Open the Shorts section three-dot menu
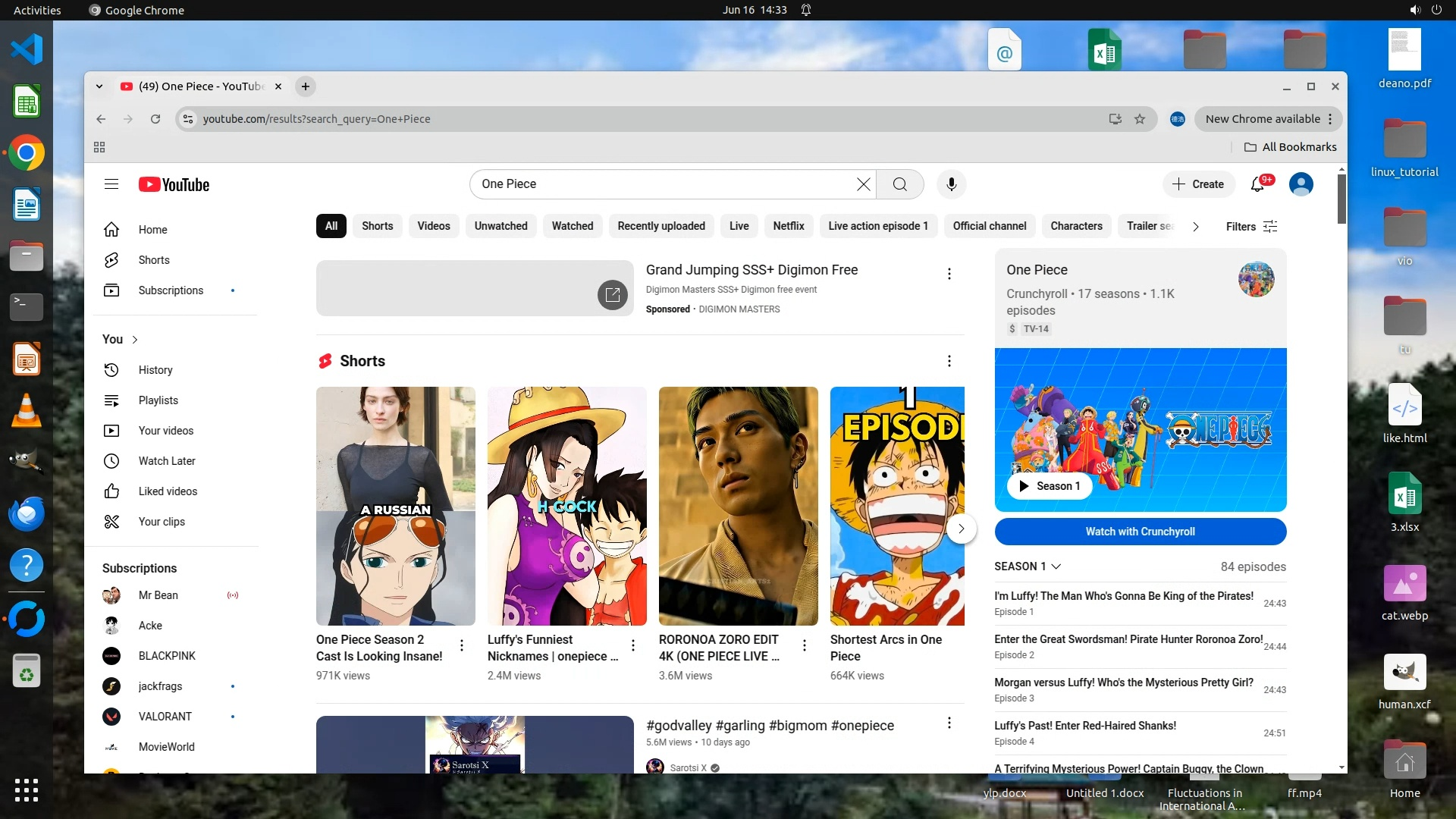The height and width of the screenshot is (819, 1456). pos(949,361)
